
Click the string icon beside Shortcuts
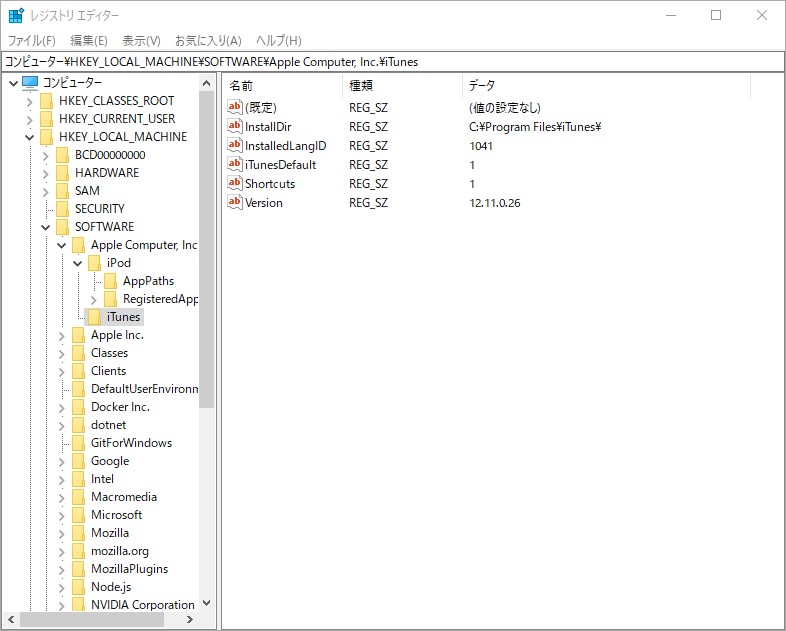point(235,183)
